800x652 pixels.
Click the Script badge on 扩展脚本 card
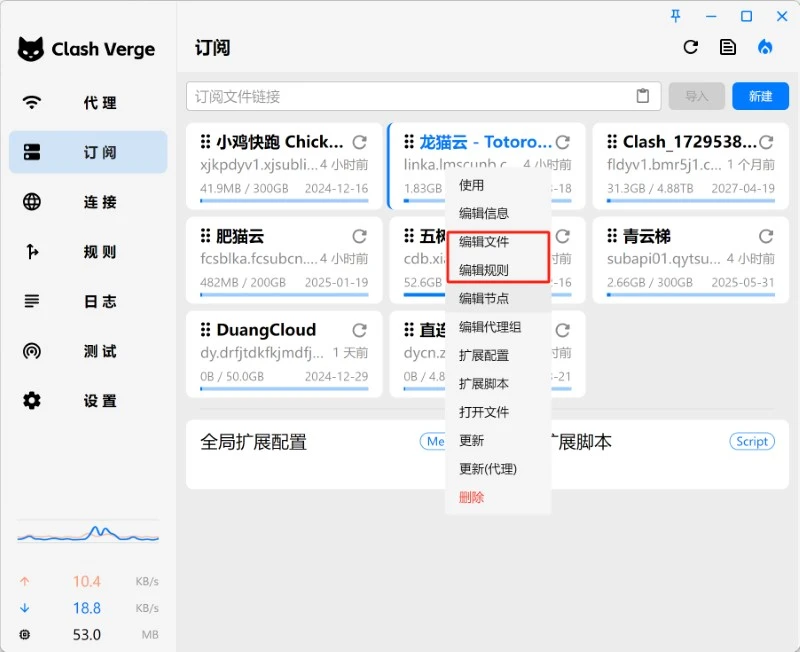[752, 442]
